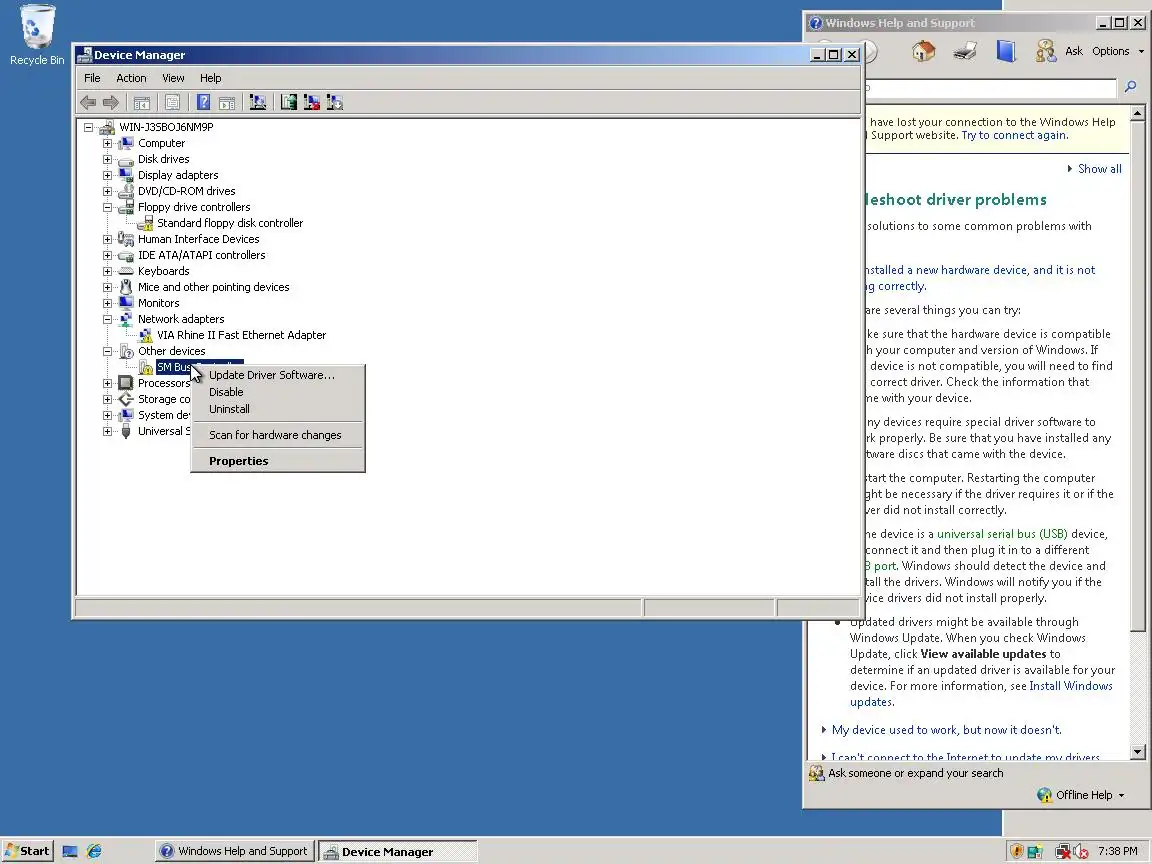Open the File menu in Device Manager
Viewport: 1152px width, 864px height.
tap(93, 78)
